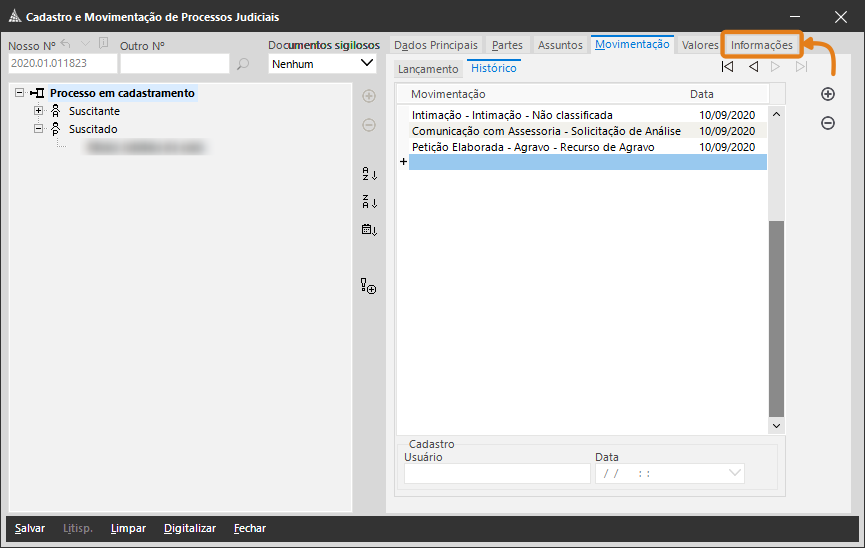Expand the Suscitante tree node

[x=38, y=111]
